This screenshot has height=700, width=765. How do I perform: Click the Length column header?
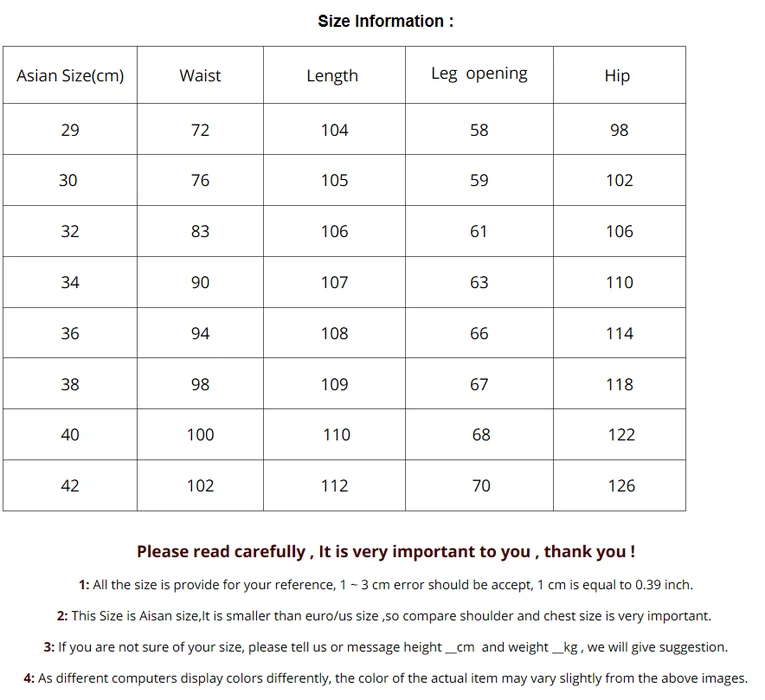[x=332, y=76]
